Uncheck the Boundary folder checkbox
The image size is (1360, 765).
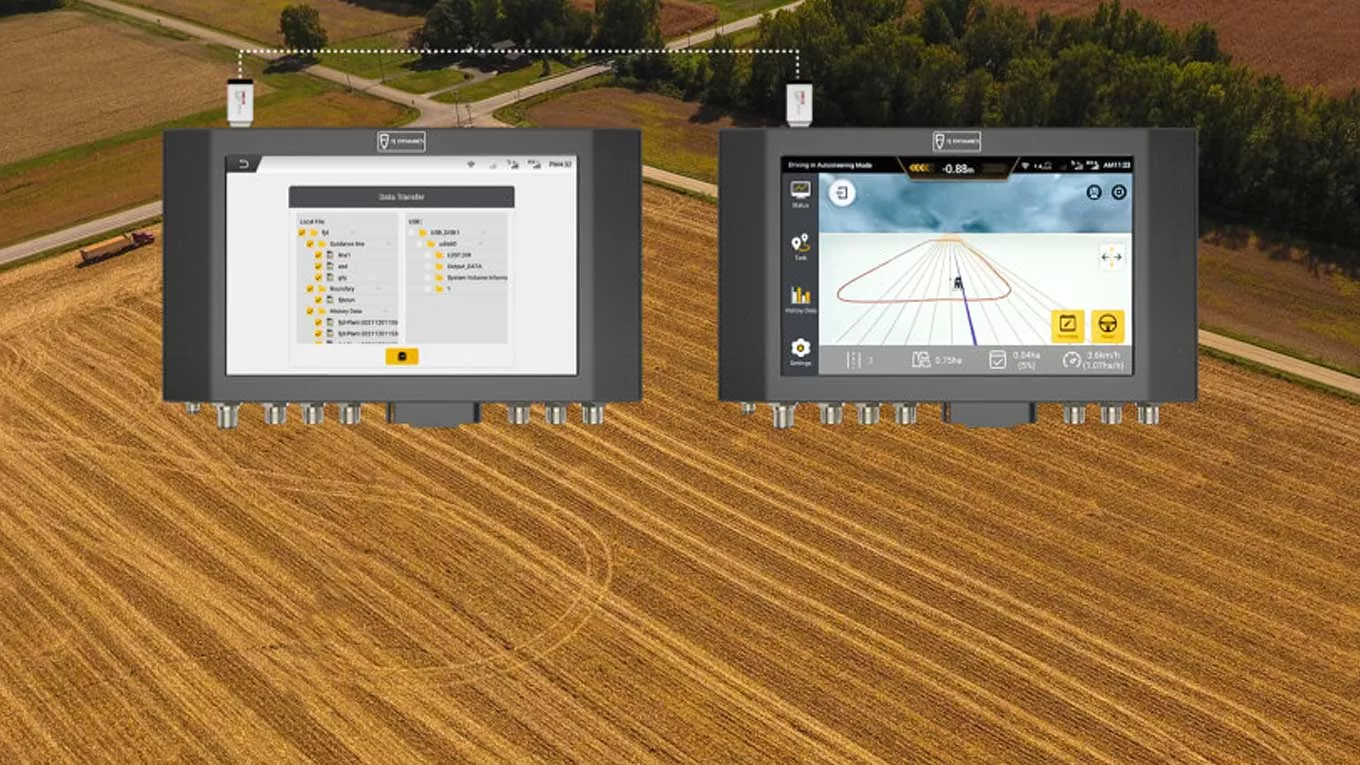[310, 288]
